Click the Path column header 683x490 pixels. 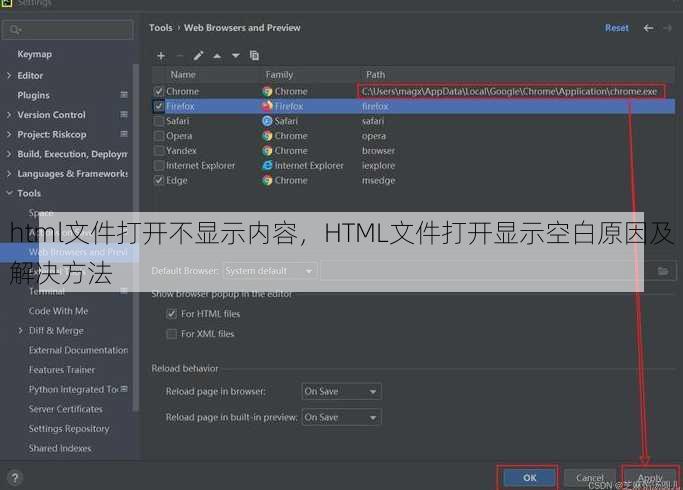click(375, 75)
